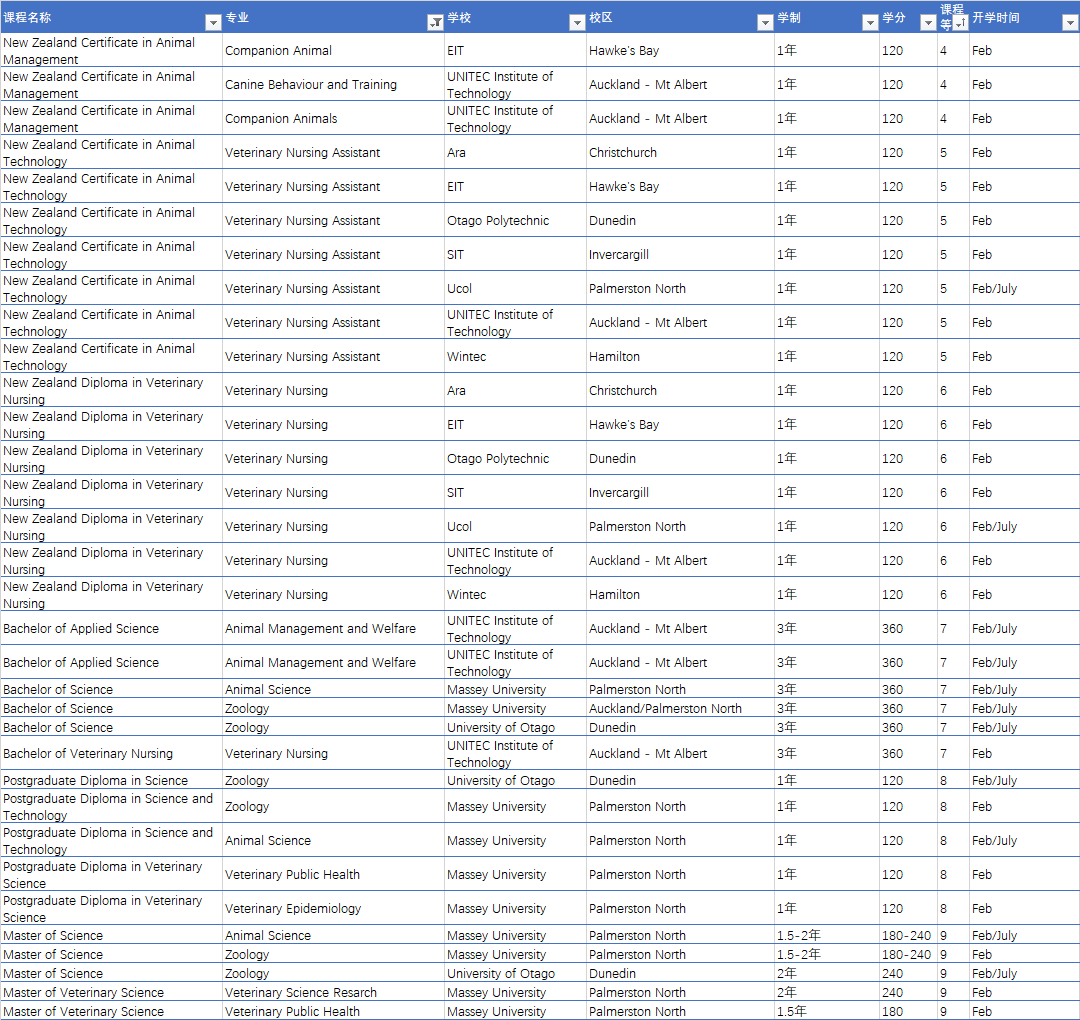The width and height of the screenshot is (1080, 1020).
Task: Open the 课程名称 column filter dropdown
Action: 214,23
